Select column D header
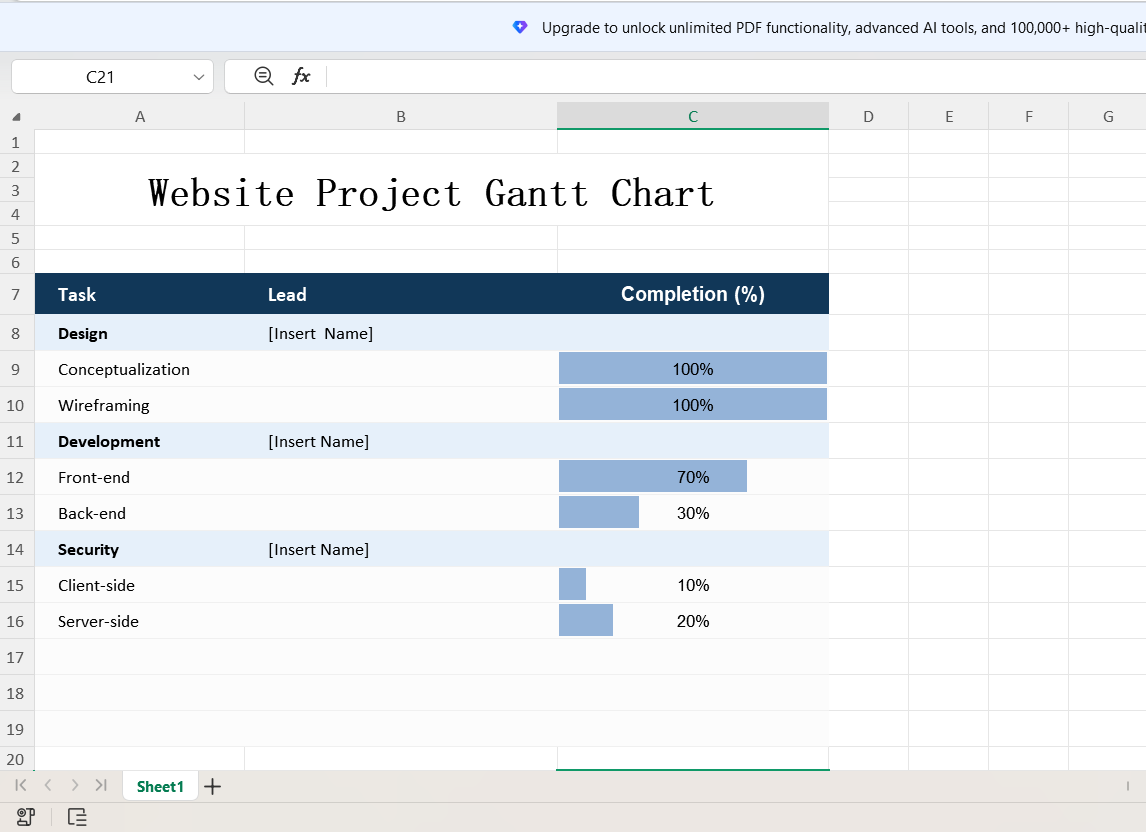This screenshot has height=832, width=1146. tap(868, 117)
